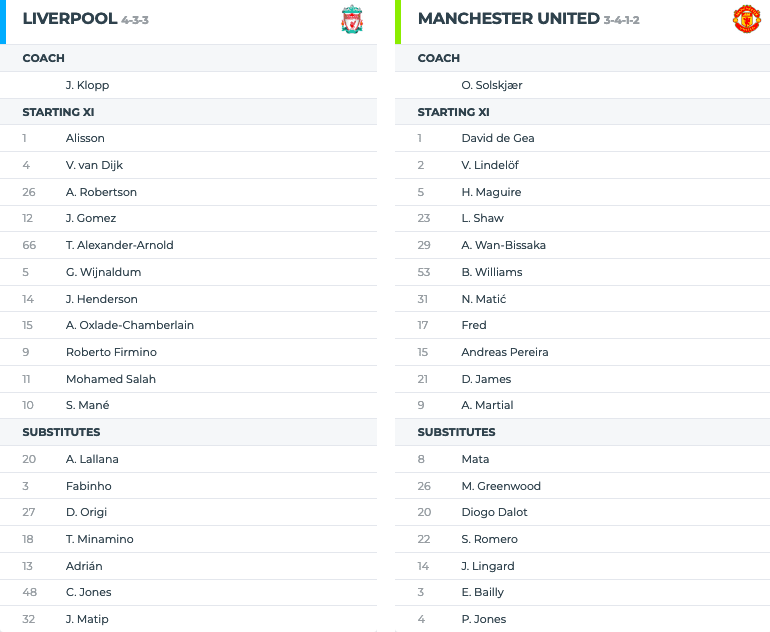770x632 pixels.
Task: Select coach O. Solskjær
Action: pyautogui.click(x=492, y=85)
